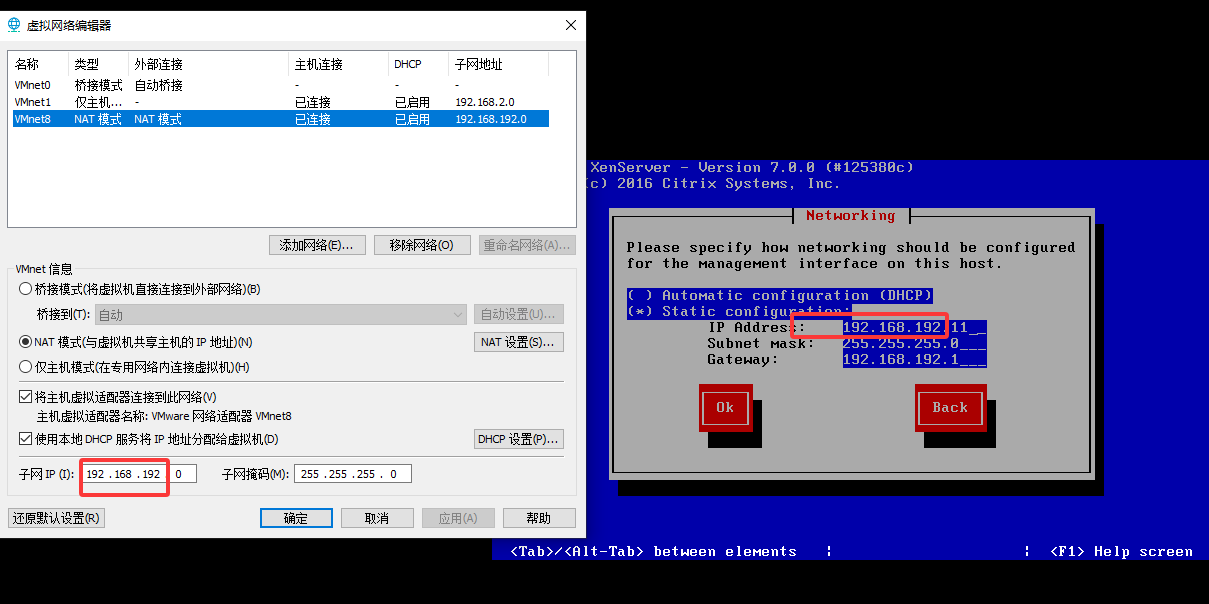Open help with the 帮助 button
The width and height of the screenshot is (1209, 604).
[539, 518]
